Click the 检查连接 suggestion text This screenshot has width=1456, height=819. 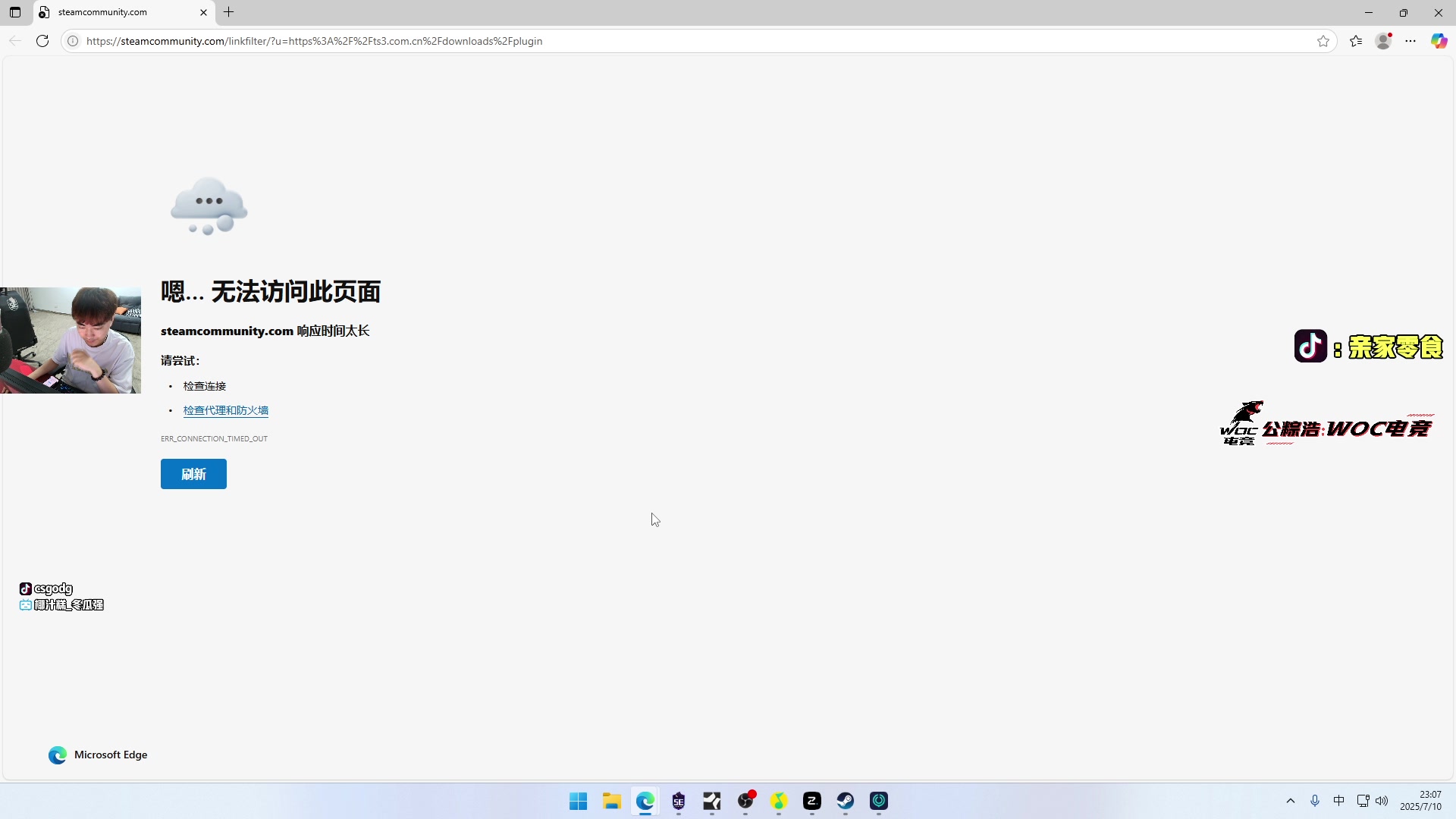[x=205, y=386]
